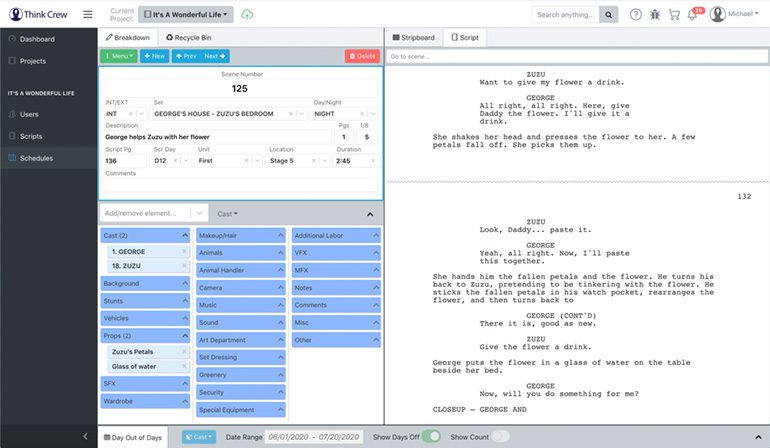This screenshot has height=448, width=770.
Task: Click the New scene button
Action: coord(155,56)
